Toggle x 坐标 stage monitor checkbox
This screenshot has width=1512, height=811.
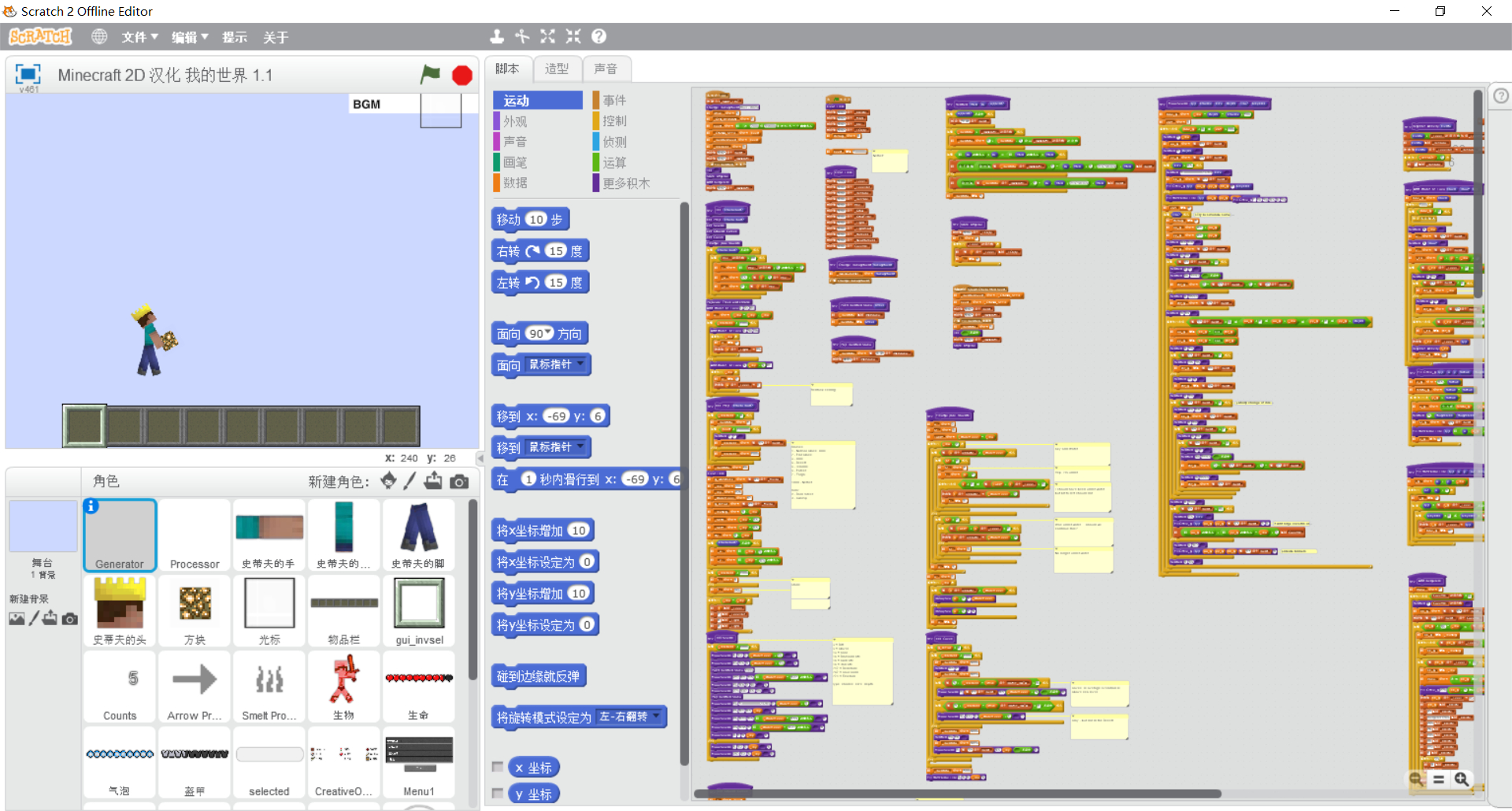tap(498, 767)
